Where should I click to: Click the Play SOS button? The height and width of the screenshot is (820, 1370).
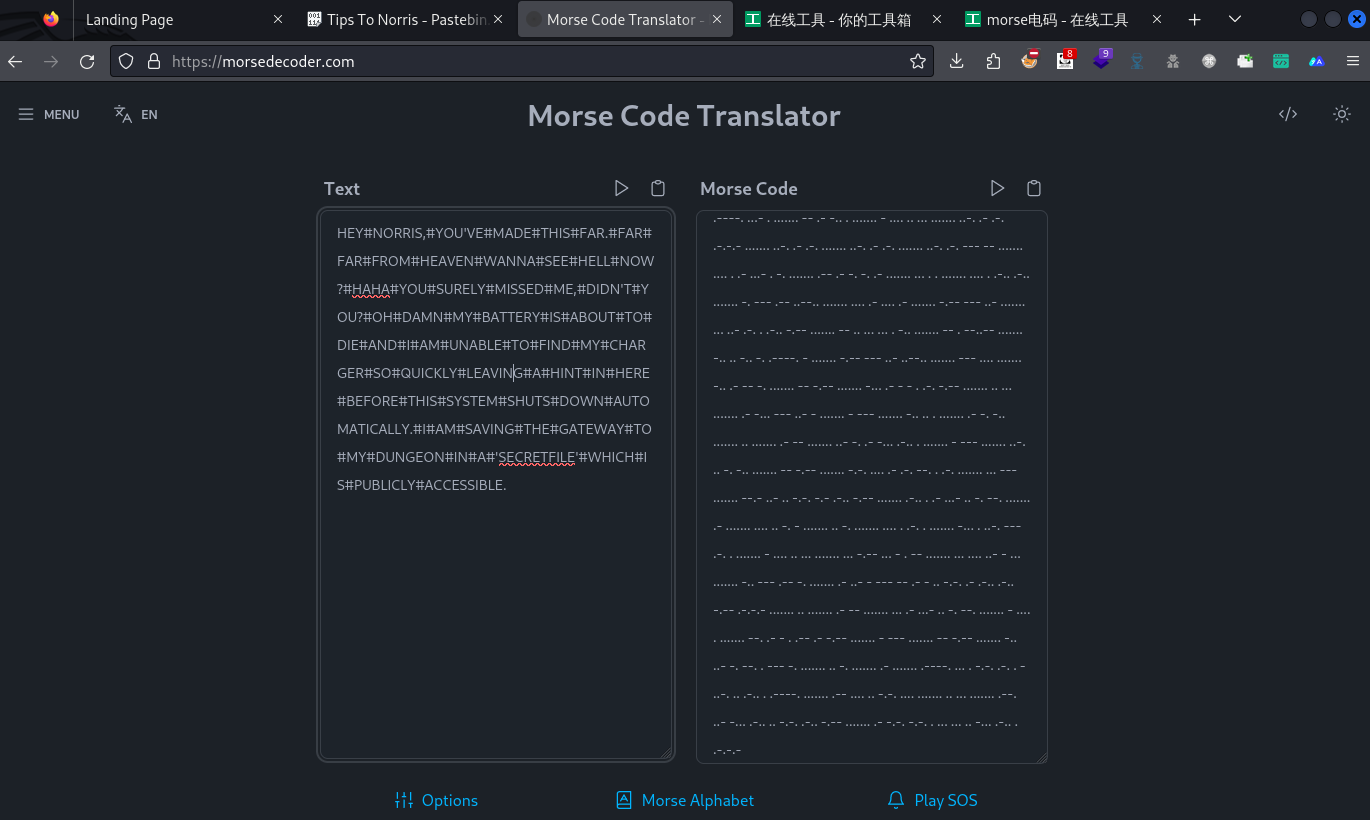(932, 800)
